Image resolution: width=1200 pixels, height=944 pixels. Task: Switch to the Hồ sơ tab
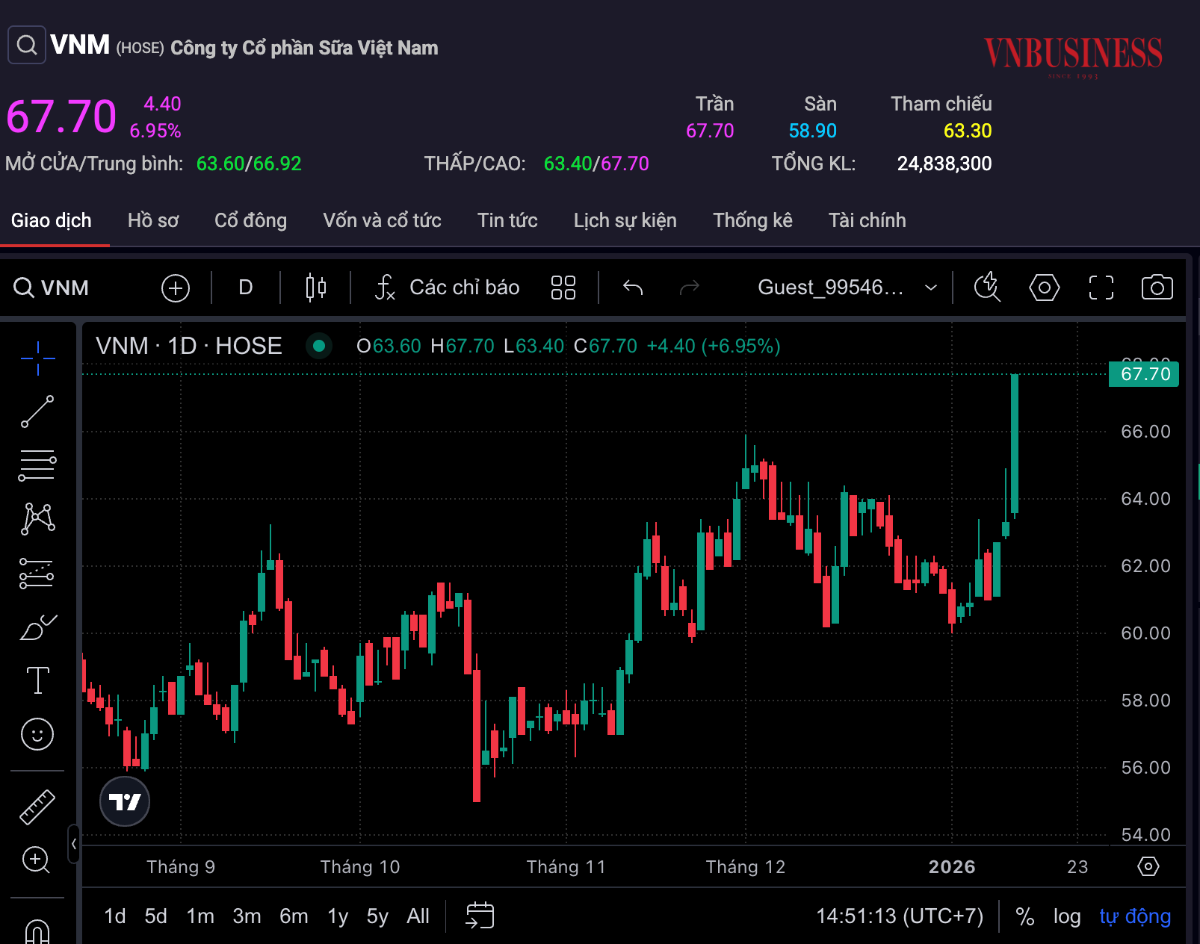[153, 220]
